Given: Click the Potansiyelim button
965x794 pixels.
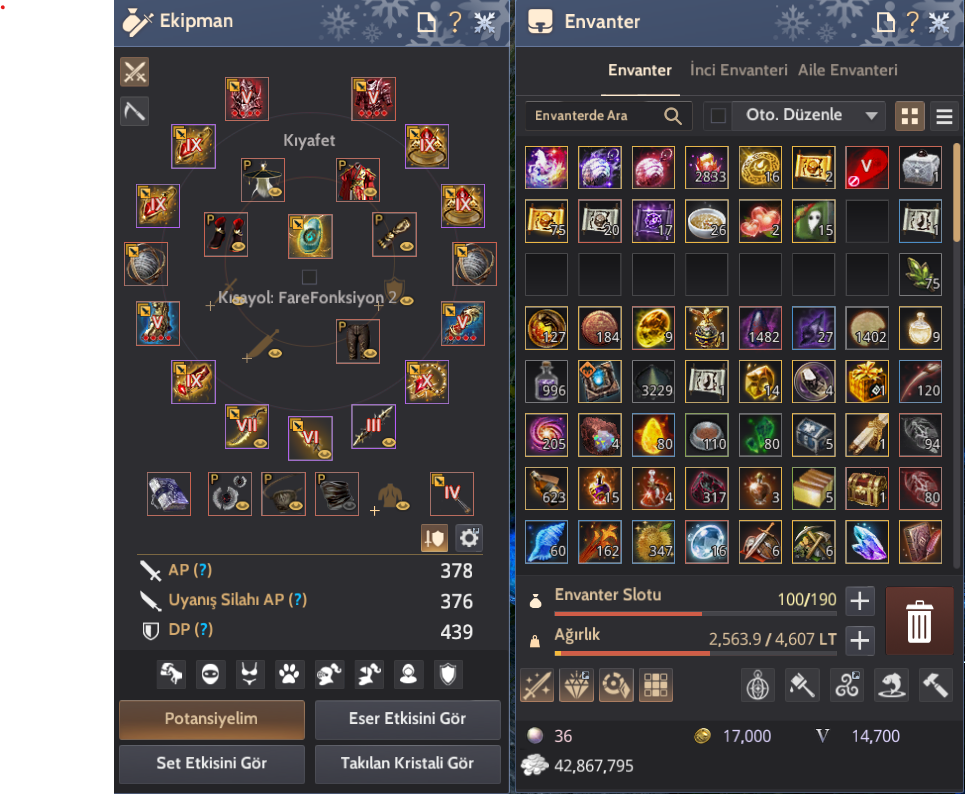Looking at the screenshot, I should [212, 719].
